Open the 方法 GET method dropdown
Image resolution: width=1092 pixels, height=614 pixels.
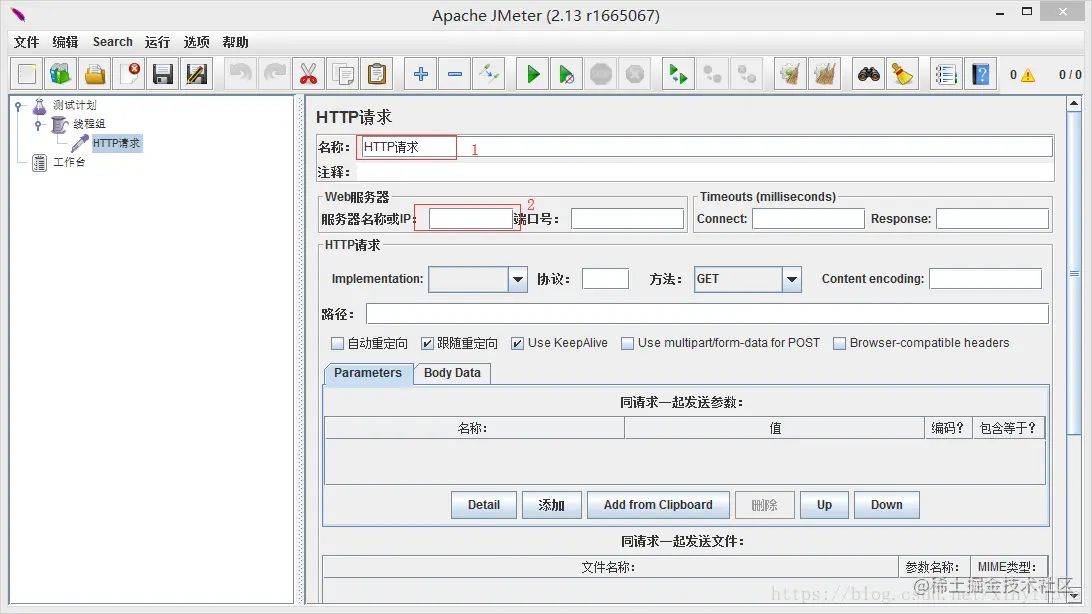click(792, 279)
